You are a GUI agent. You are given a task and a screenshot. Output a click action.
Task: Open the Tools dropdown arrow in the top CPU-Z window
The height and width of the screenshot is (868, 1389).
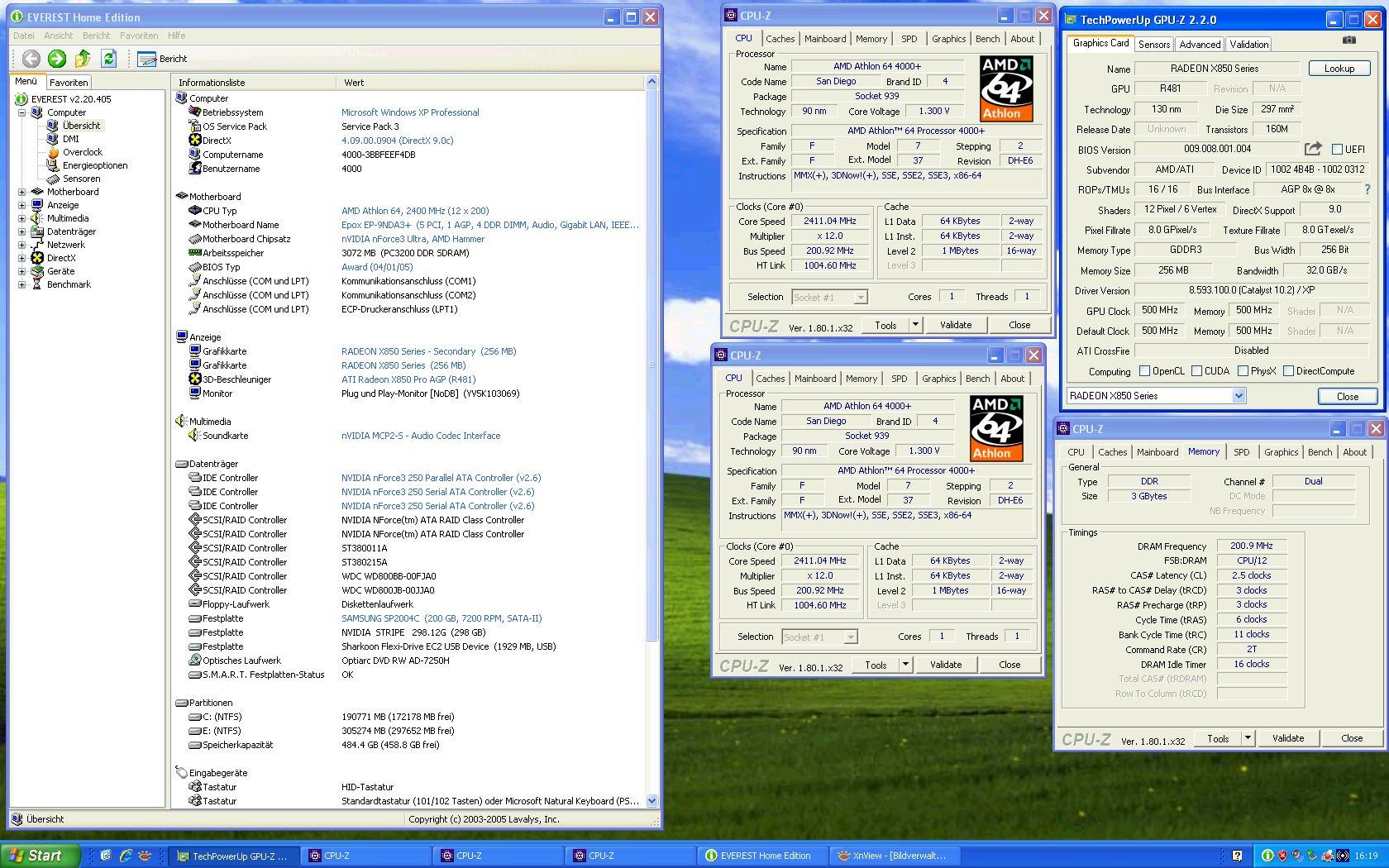click(x=915, y=325)
